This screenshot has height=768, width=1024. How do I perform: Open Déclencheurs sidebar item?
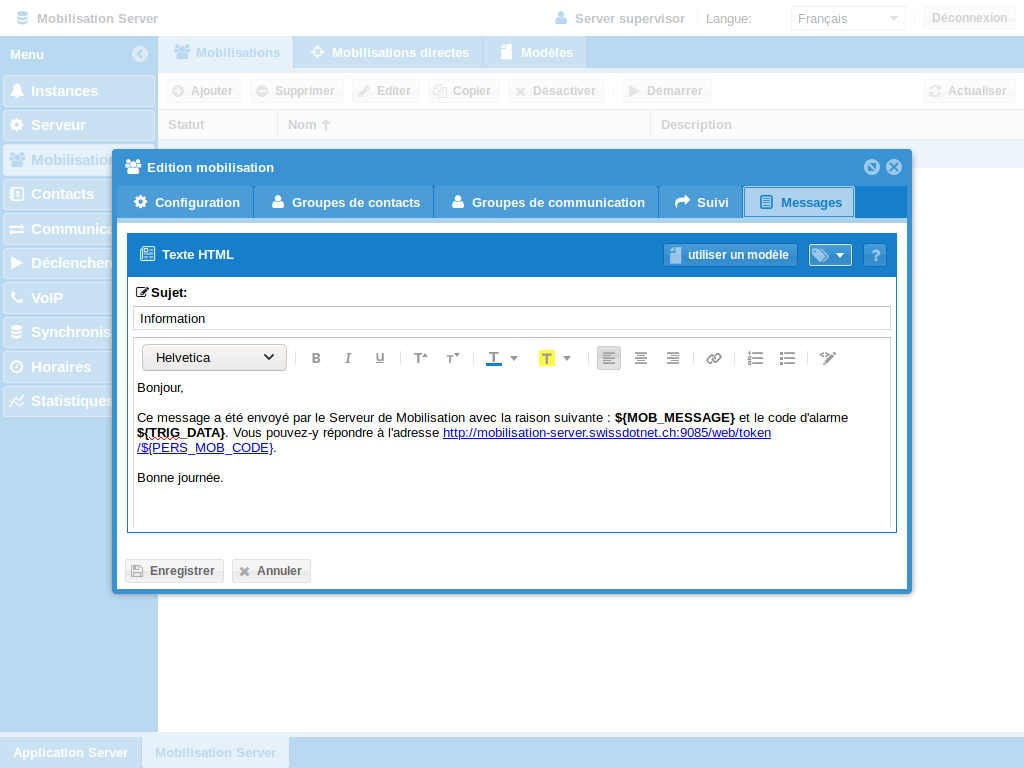pos(58,263)
